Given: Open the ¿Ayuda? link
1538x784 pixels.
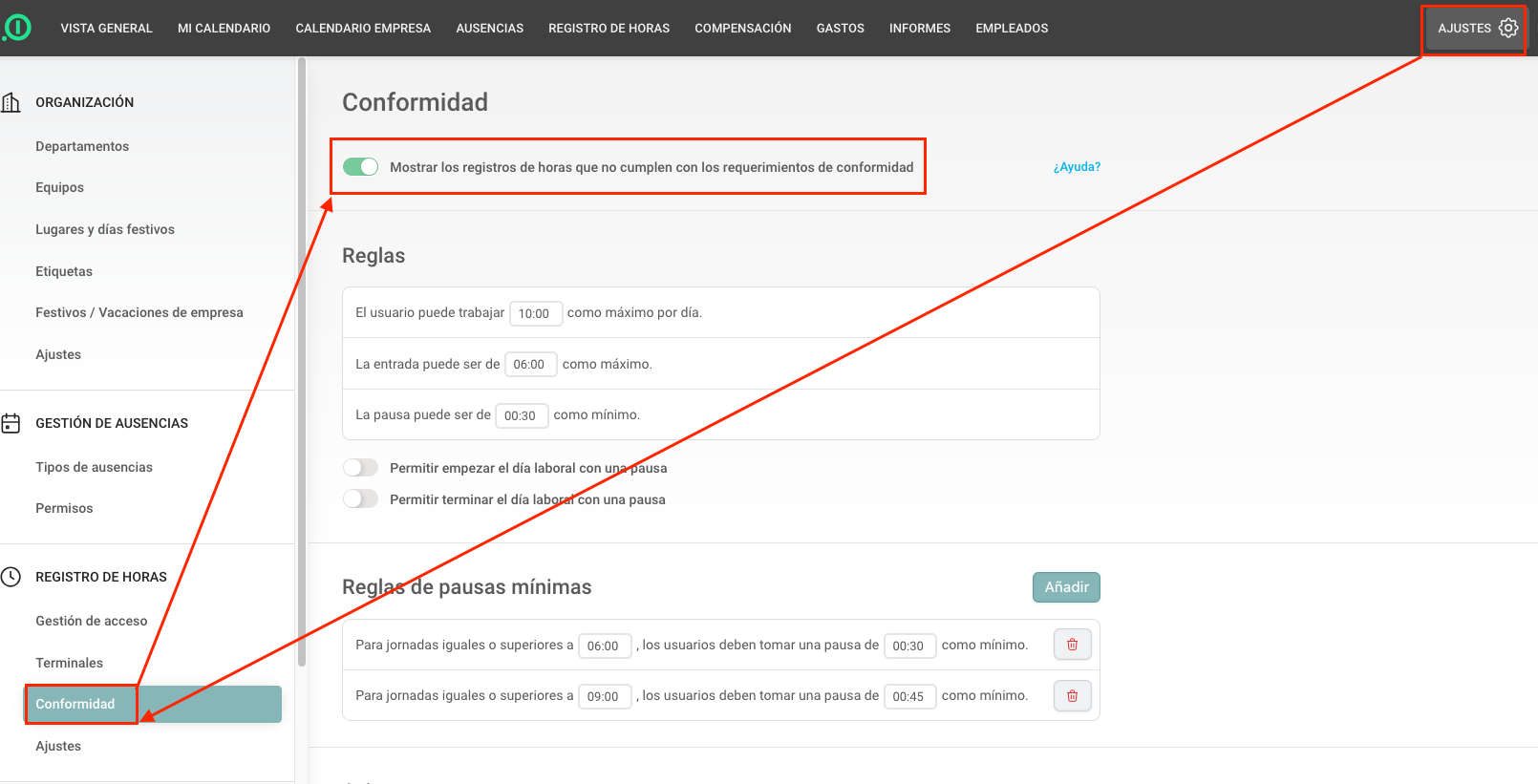Looking at the screenshot, I should pyautogui.click(x=1077, y=167).
